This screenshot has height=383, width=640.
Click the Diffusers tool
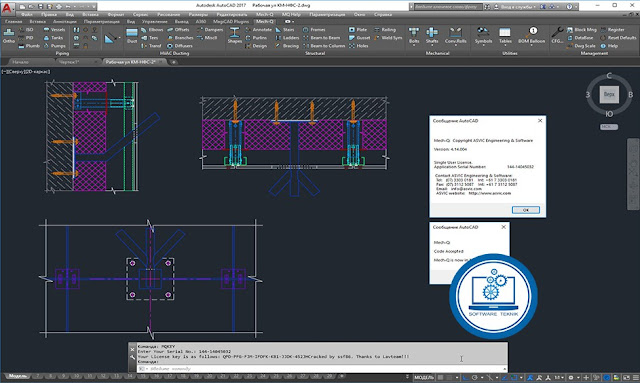(x=180, y=46)
